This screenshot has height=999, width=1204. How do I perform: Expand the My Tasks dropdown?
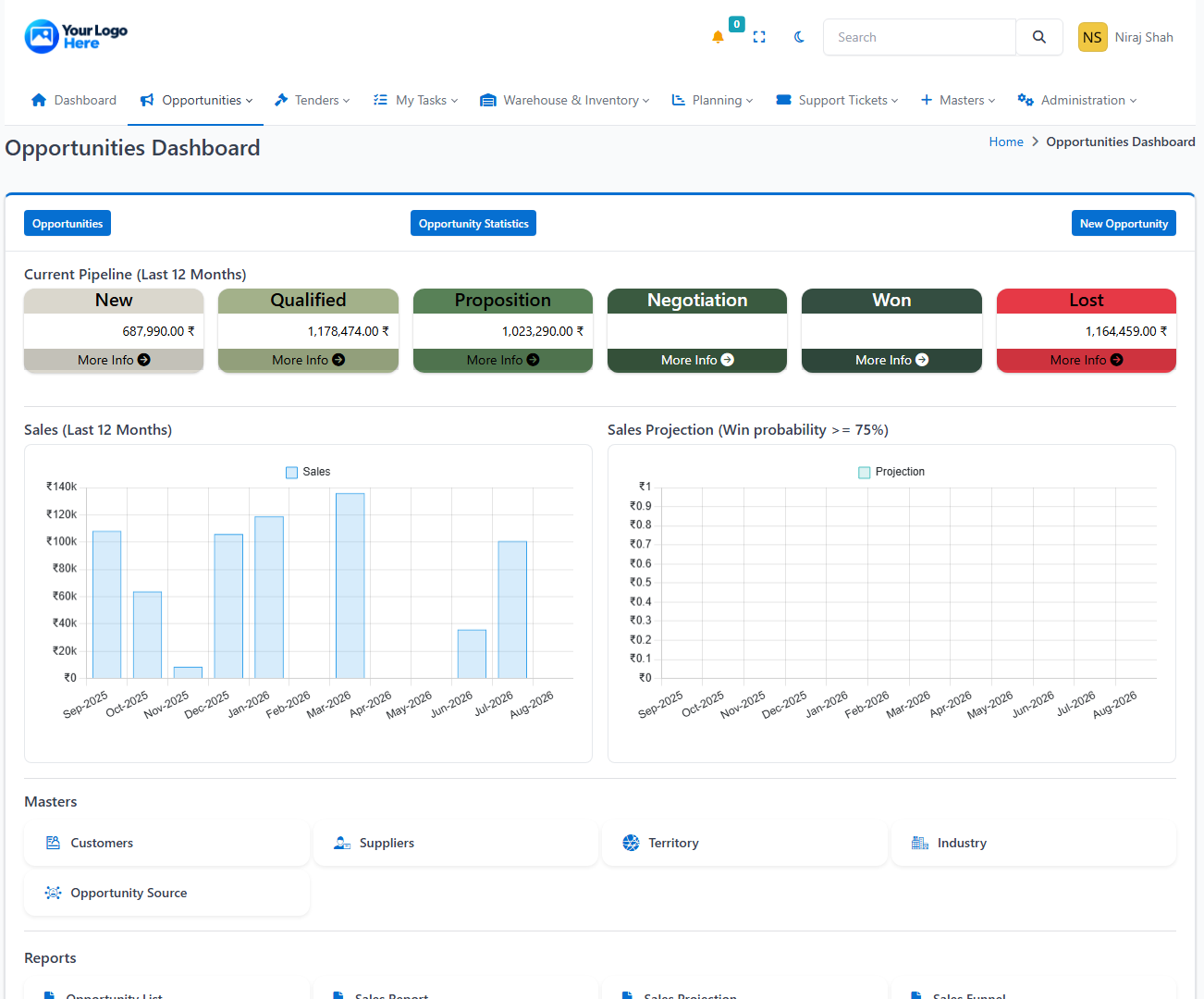(416, 100)
